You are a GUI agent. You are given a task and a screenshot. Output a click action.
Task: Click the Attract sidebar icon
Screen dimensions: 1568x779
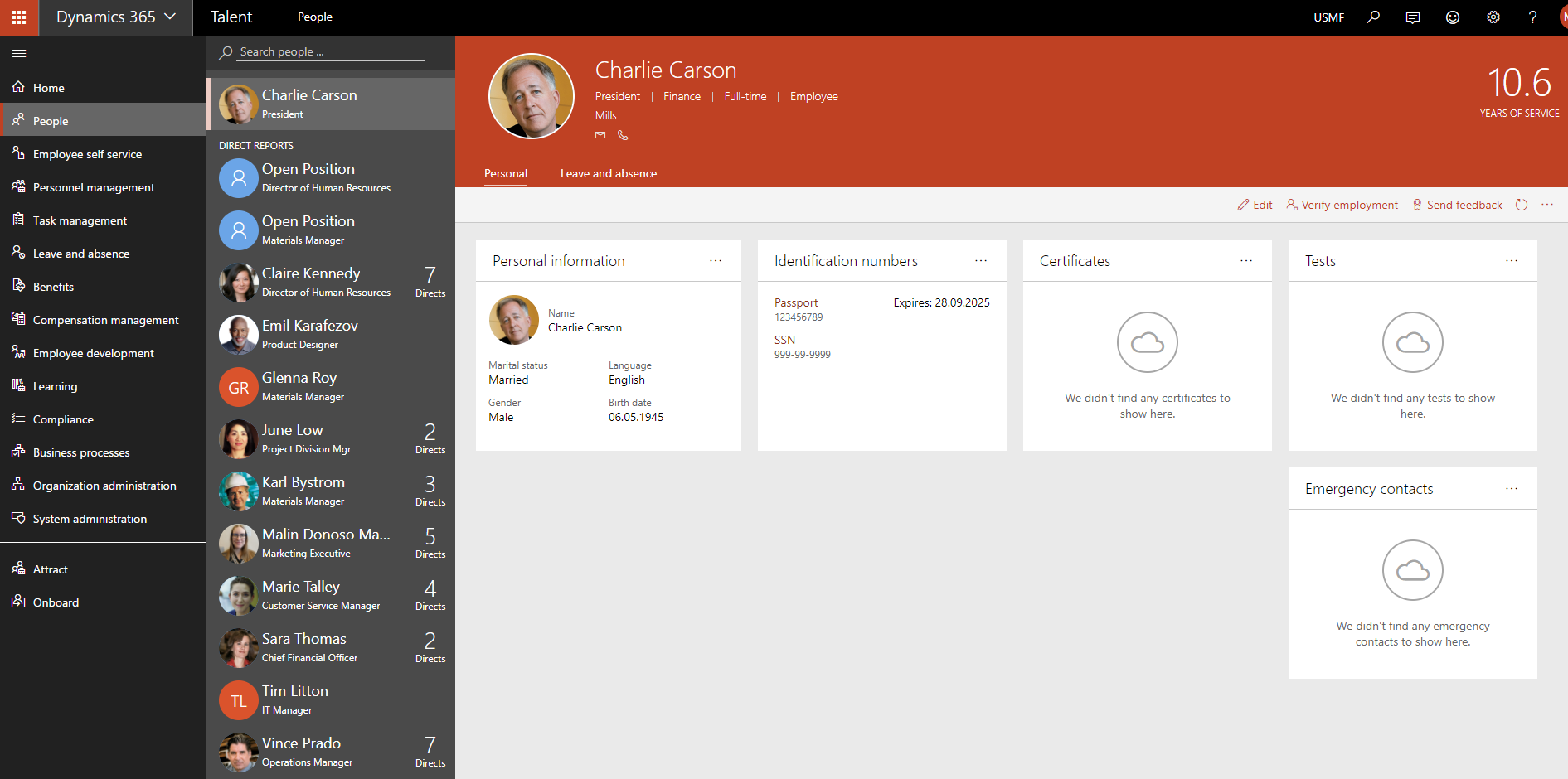pyautogui.click(x=18, y=569)
